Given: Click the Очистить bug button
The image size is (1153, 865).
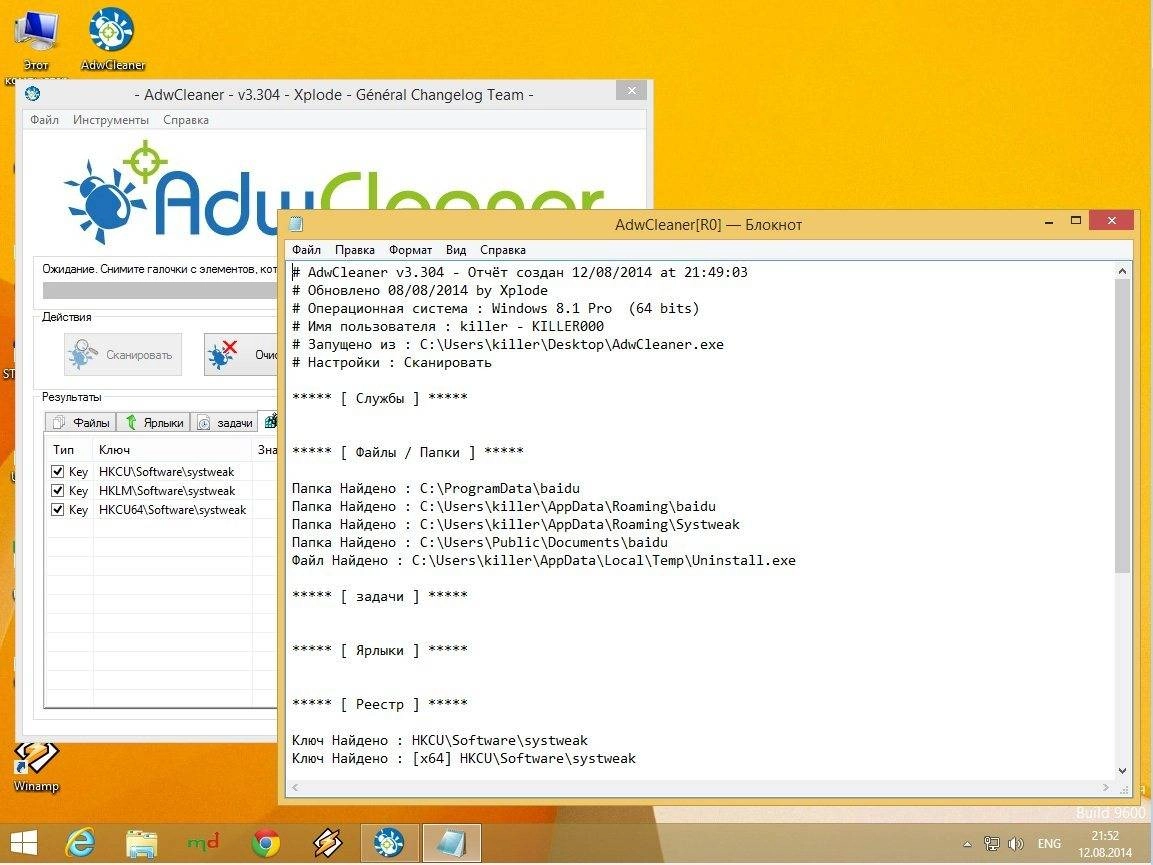Looking at the screenshot, I should [x=240, y=355].
